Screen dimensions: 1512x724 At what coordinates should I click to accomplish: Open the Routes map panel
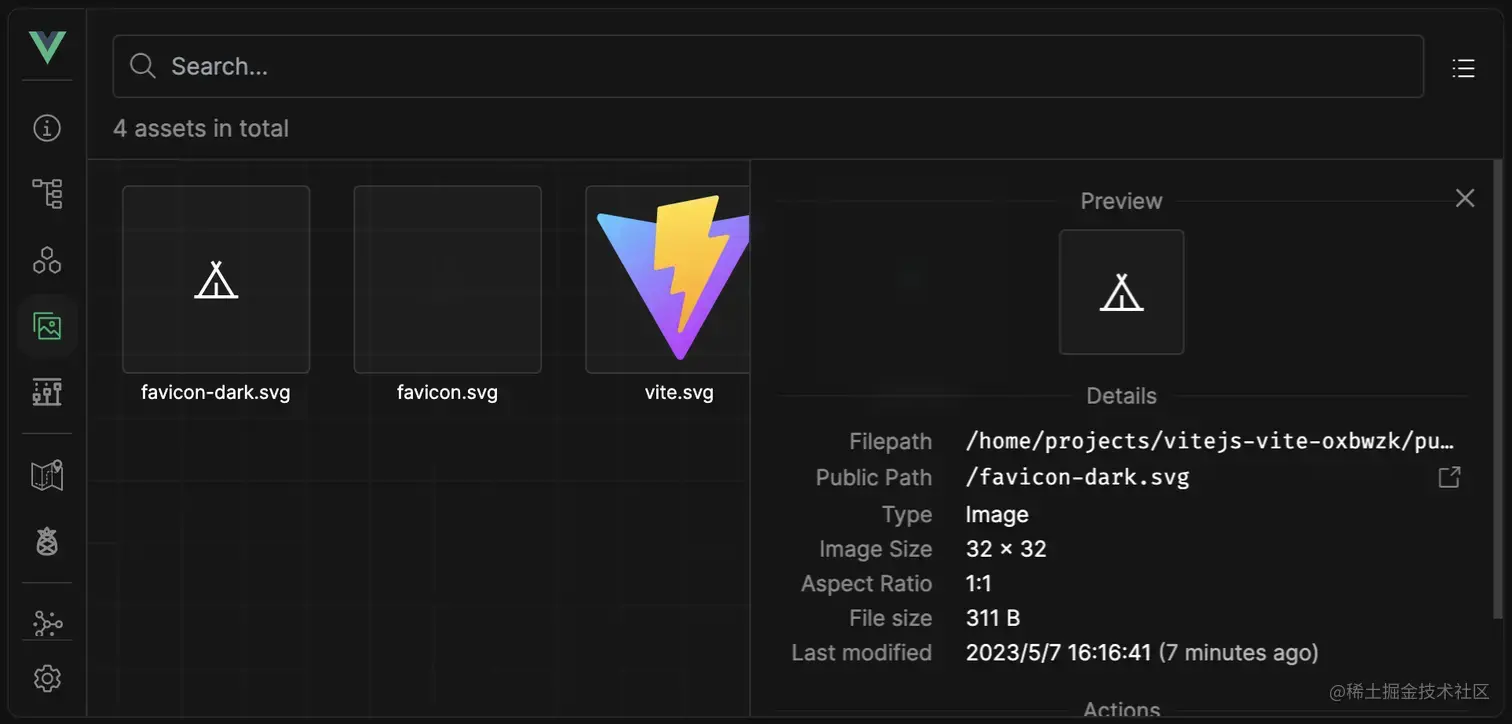coord(46,474)
